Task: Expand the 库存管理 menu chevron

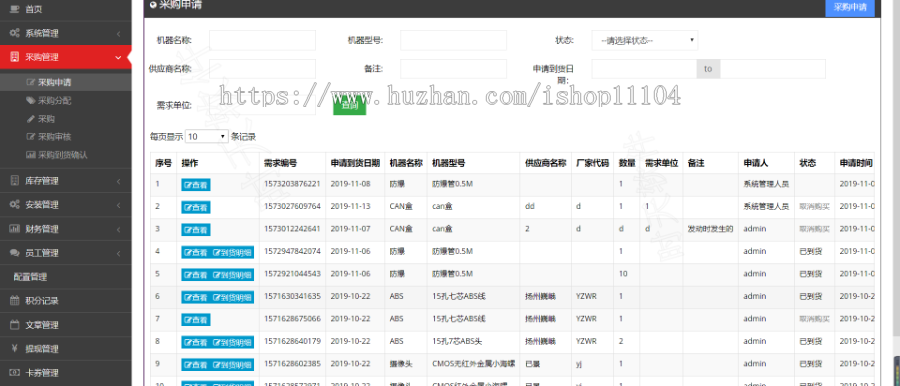Action: tap(118, 181)
